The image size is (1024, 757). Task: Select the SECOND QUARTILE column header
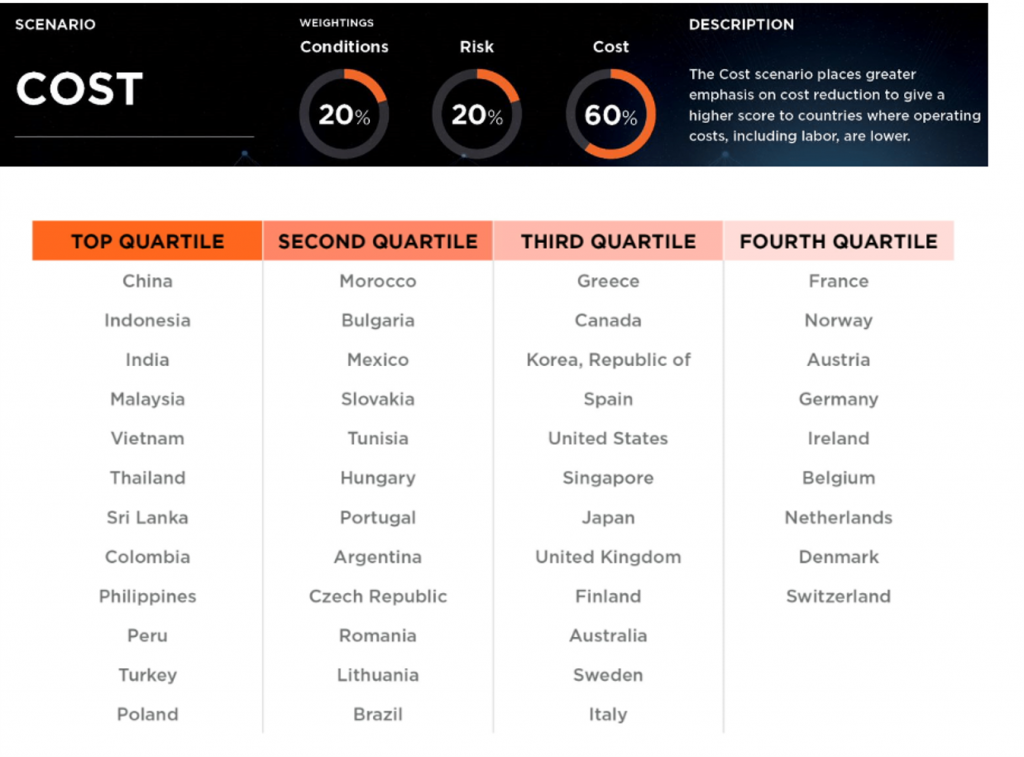click(378, 241)
